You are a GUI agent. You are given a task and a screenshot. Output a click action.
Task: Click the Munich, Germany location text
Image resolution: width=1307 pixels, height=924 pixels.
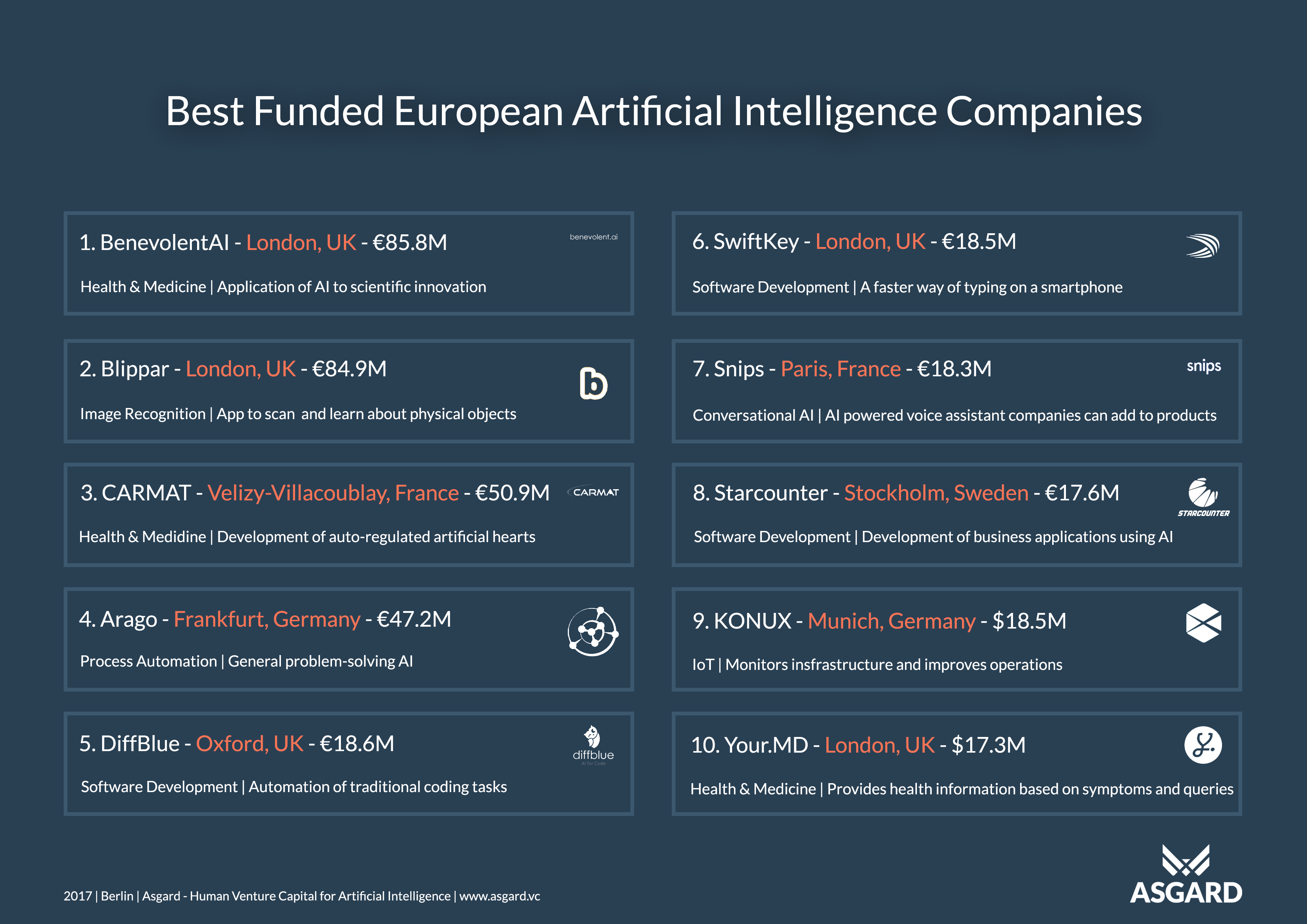[x=892, y=621]
